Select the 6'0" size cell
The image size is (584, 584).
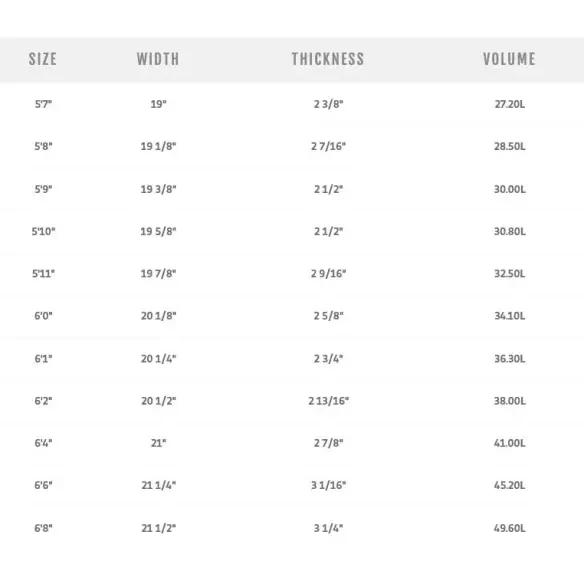43,316
